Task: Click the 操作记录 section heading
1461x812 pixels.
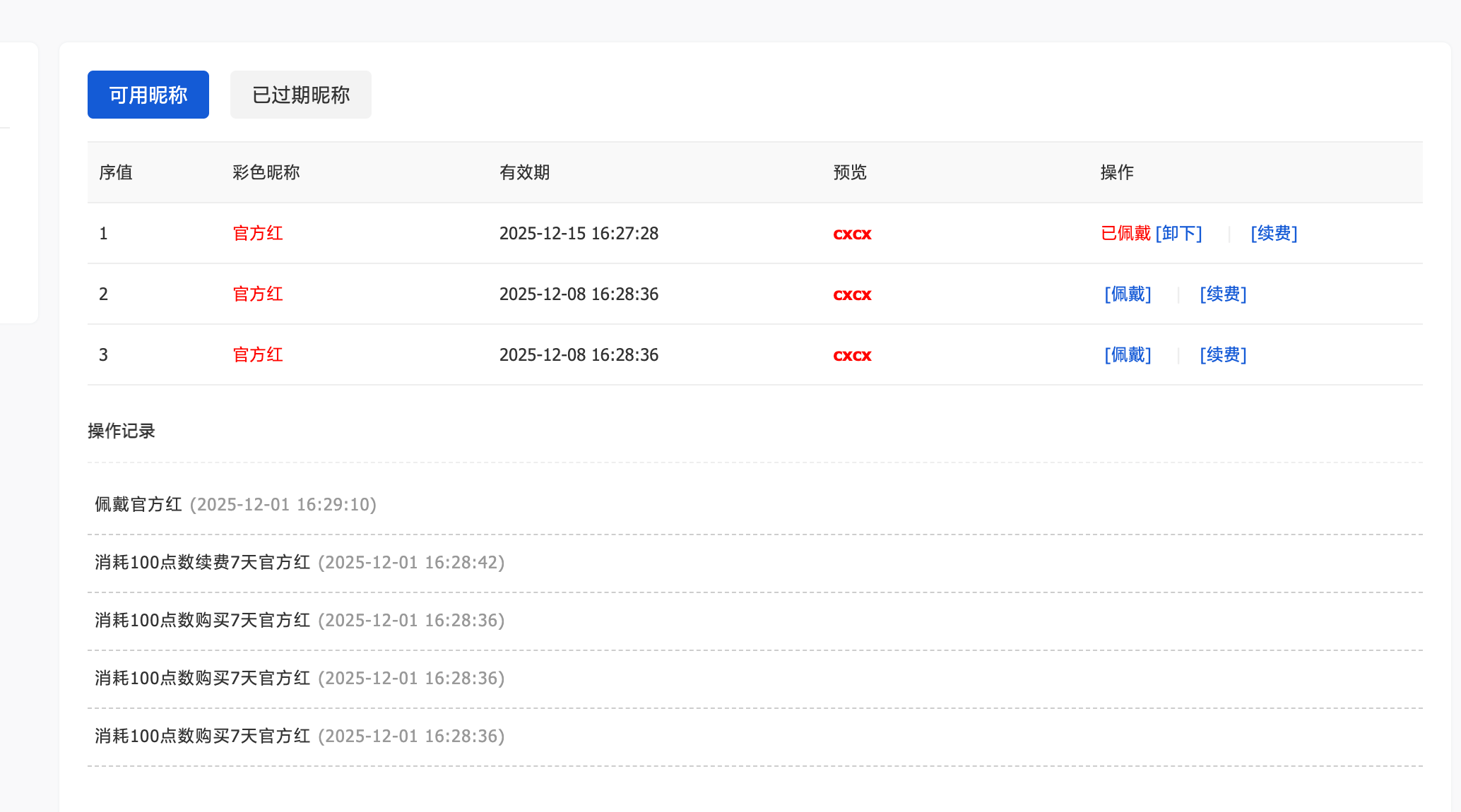Action: (x=122, y=431)
